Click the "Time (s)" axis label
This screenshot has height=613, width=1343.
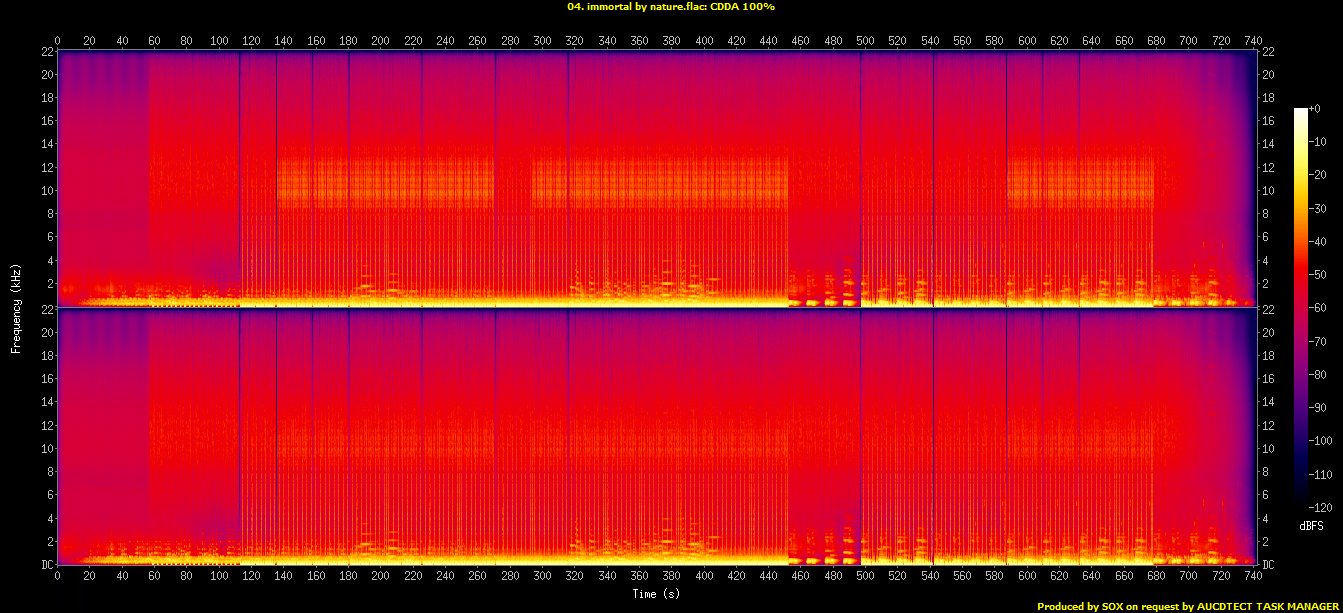pyautogui.click(x=656, y=592)
